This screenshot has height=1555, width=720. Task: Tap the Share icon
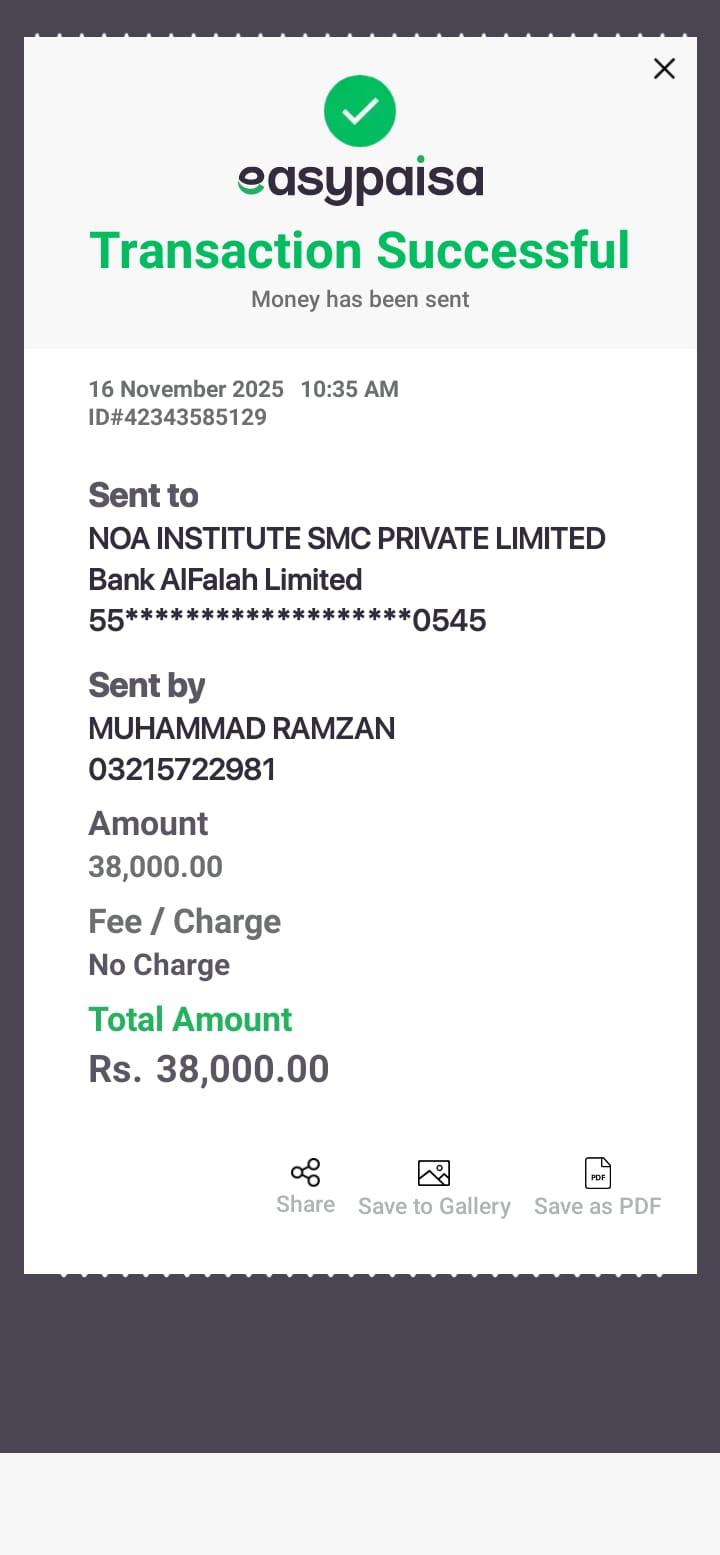tap(305, 1173)
